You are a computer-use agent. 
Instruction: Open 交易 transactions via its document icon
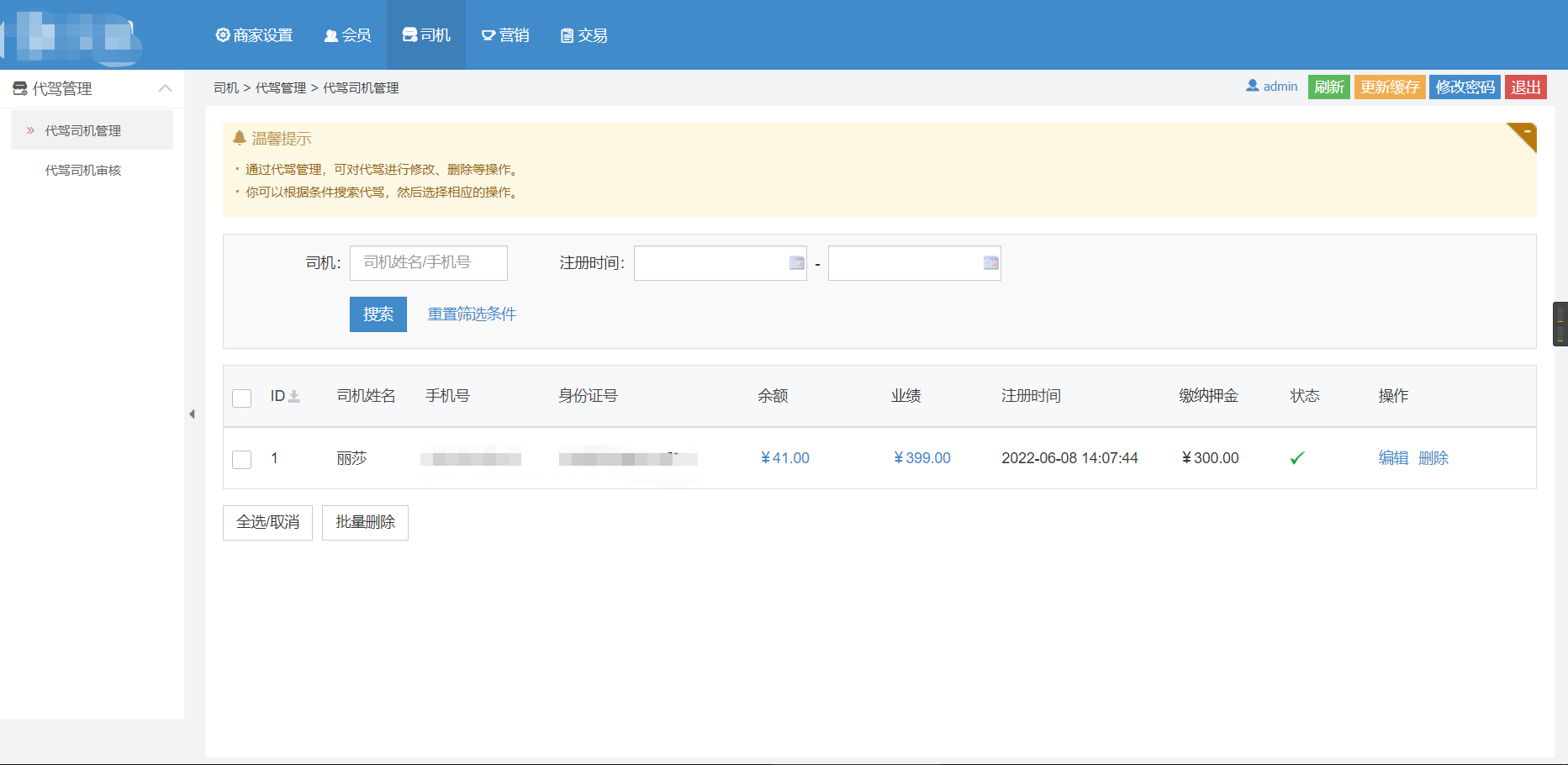[x=565, y=35]
